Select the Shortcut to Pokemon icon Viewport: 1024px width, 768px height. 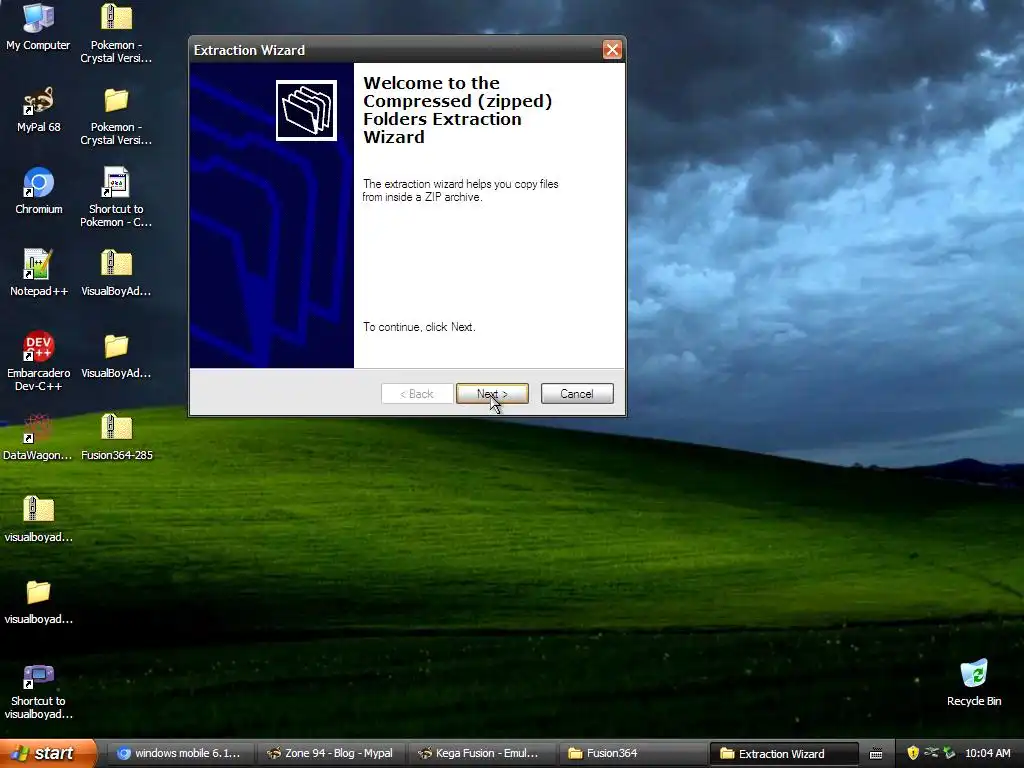116,197
